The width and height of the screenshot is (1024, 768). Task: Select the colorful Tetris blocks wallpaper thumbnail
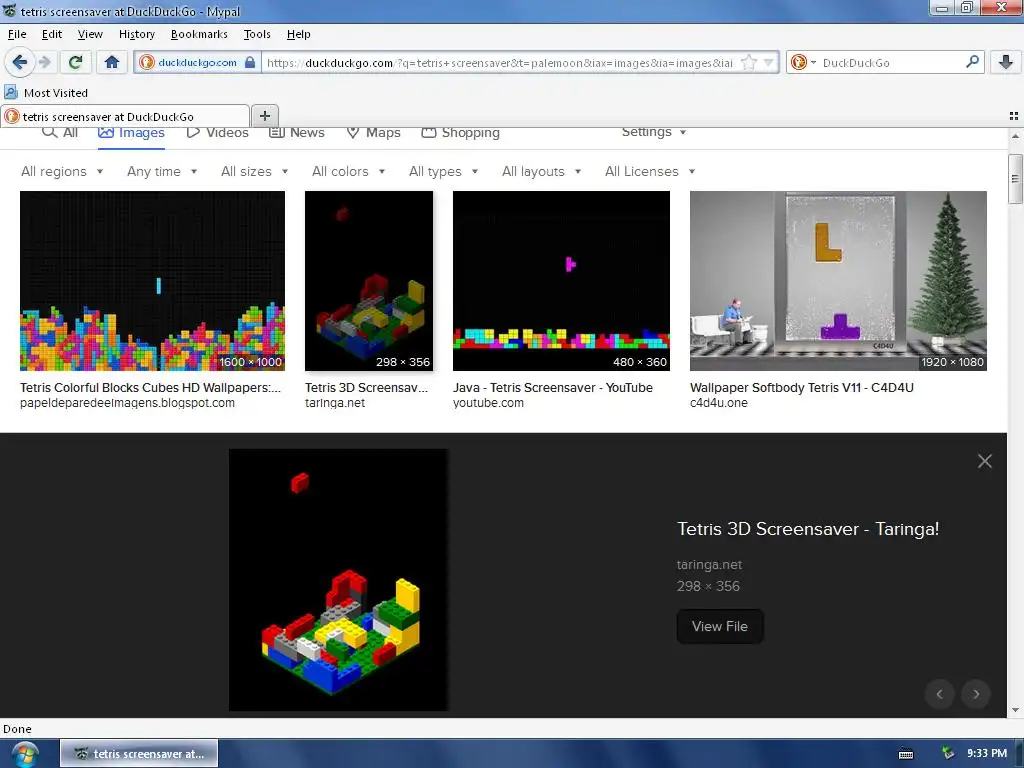click(152, 281)
